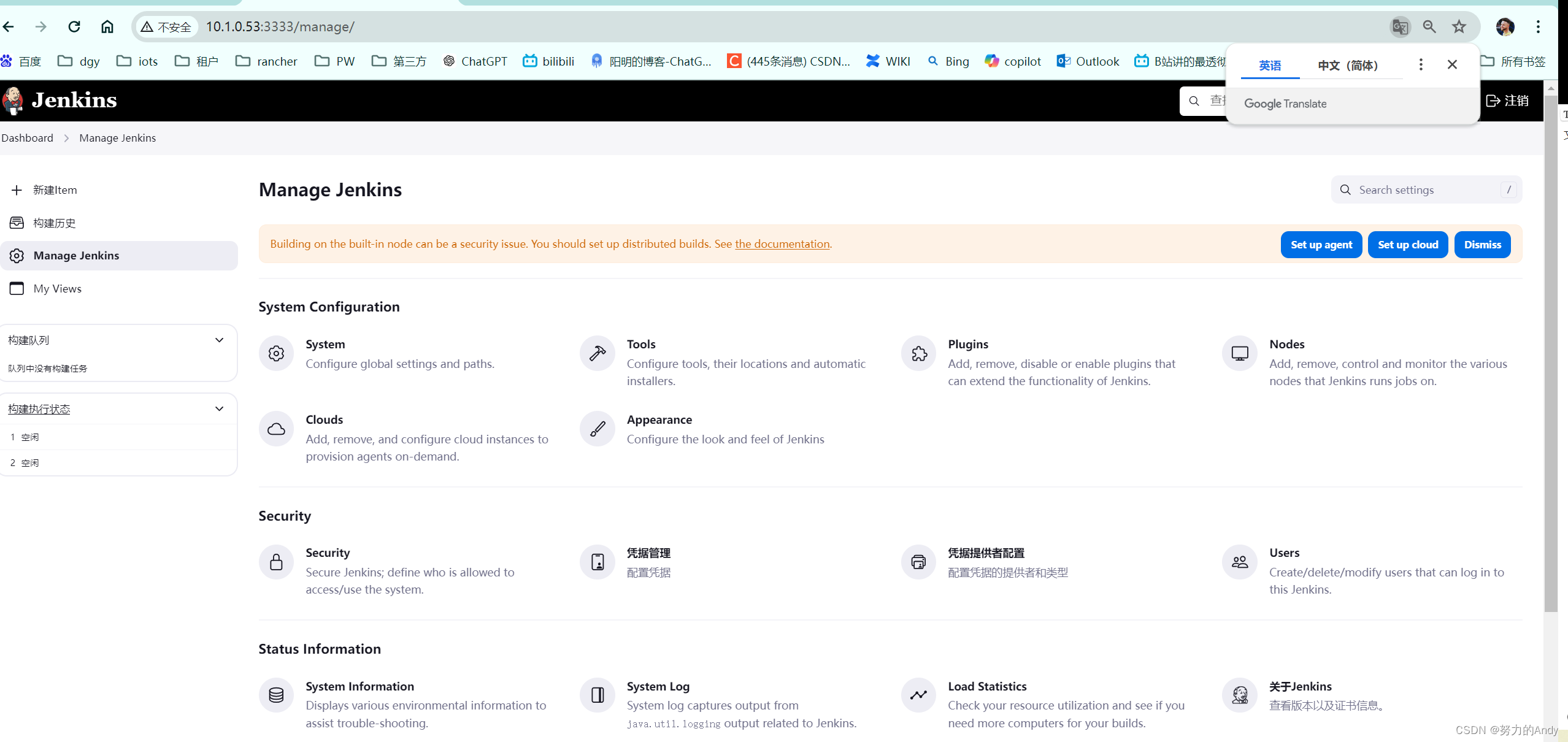1568x742 pixels.
Task: Open the Clouds cloud icon
Action: 276,429
